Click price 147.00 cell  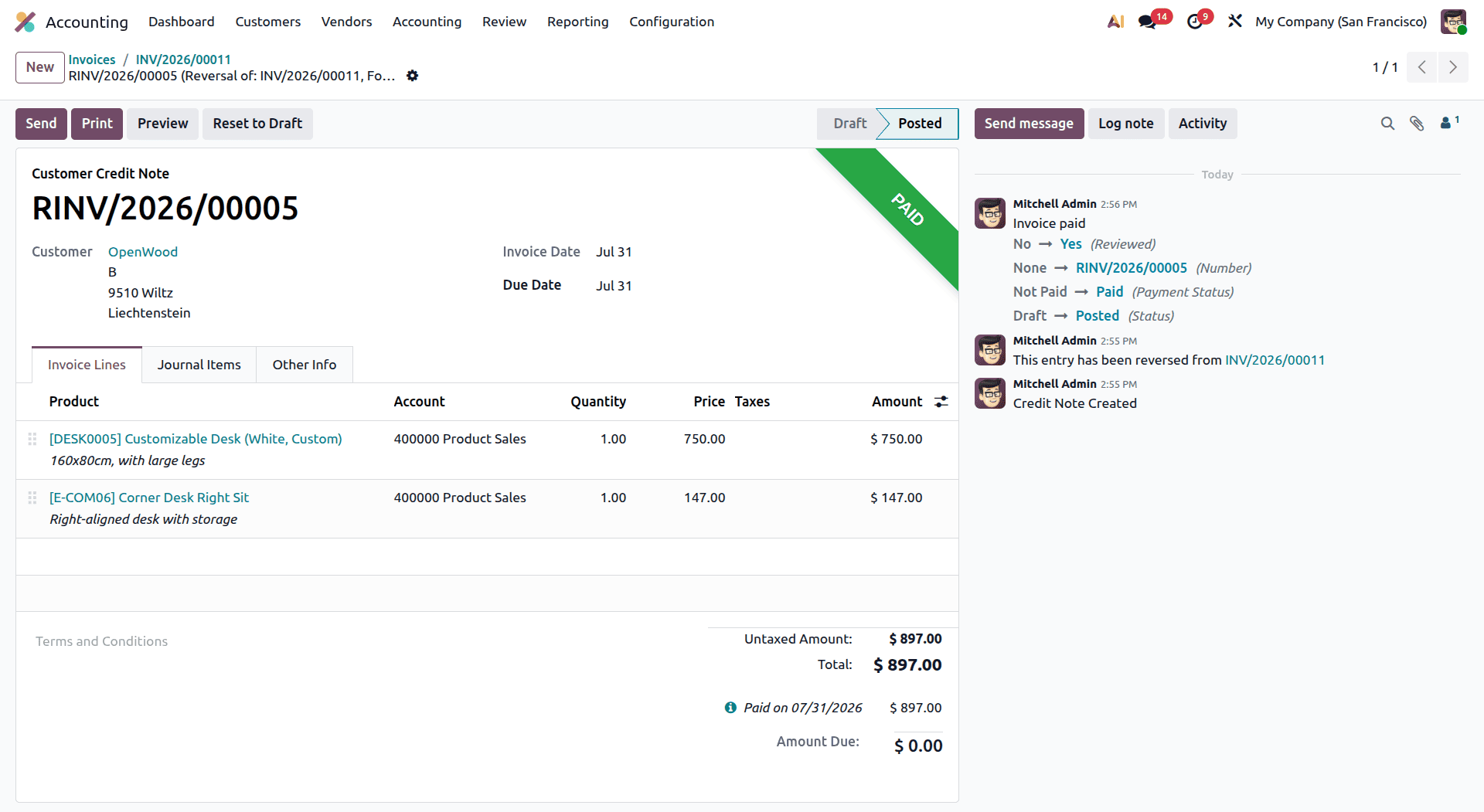pos(704,498)
